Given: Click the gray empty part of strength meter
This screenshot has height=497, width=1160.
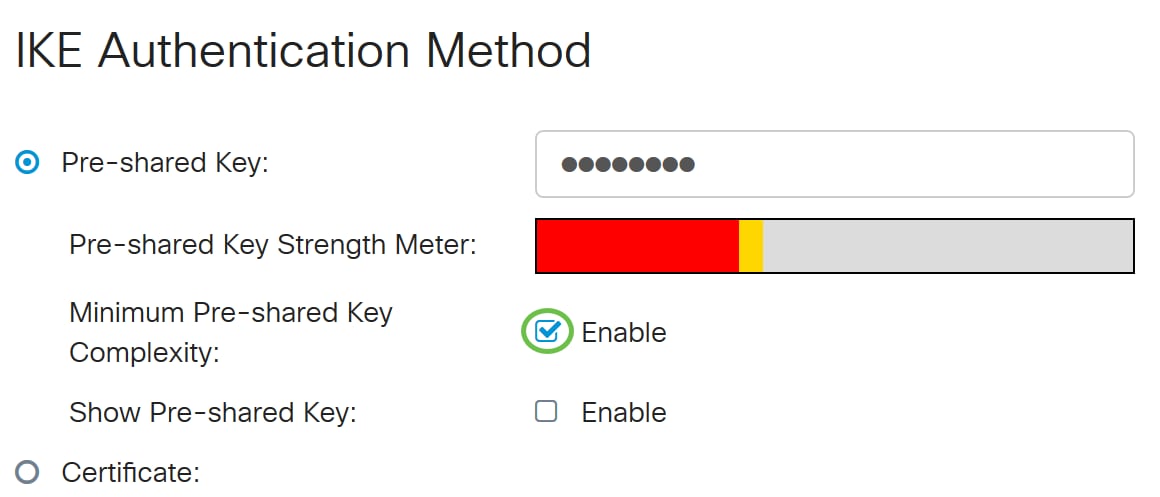Looking at the screenshot, I should (947, 246).
